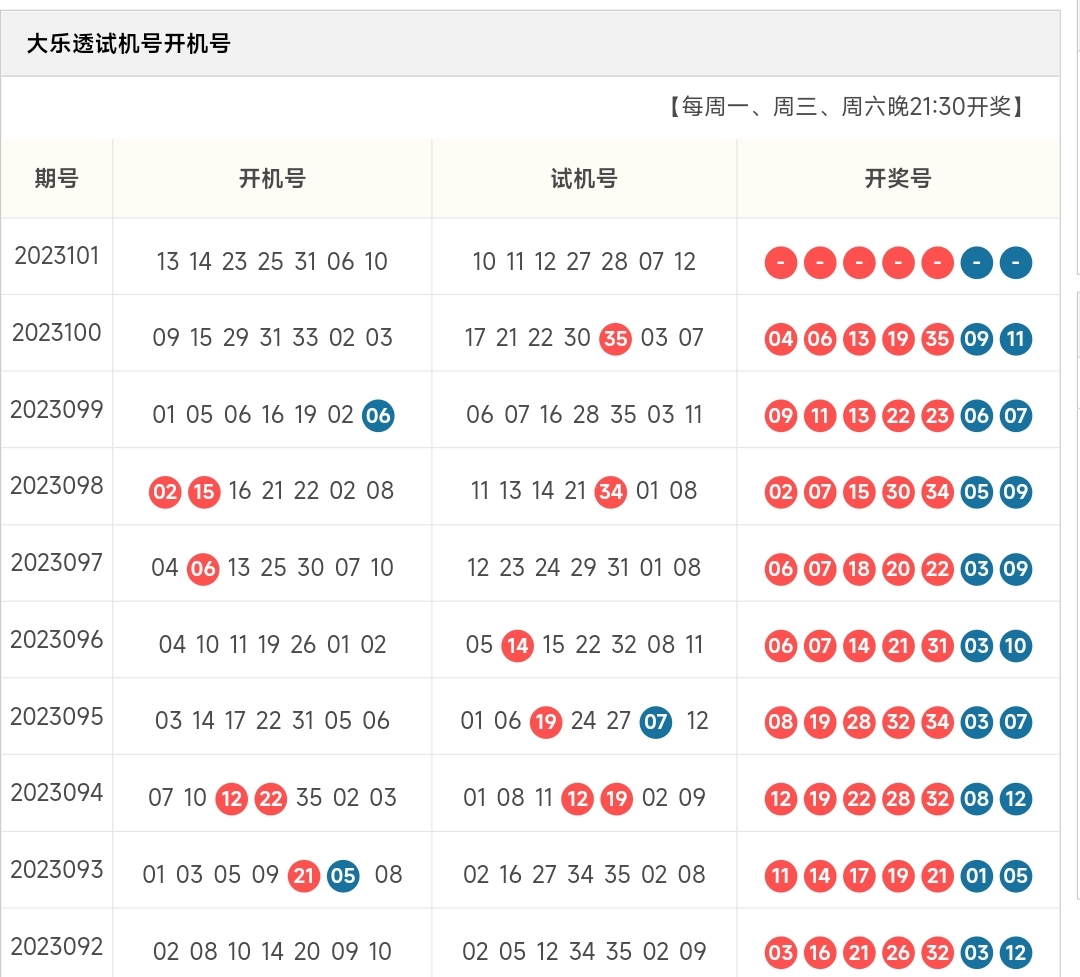Click red ball 19 in 2023094 试机号
The height and width of the screenshot is (977, 1080).
tap(616, 799)
